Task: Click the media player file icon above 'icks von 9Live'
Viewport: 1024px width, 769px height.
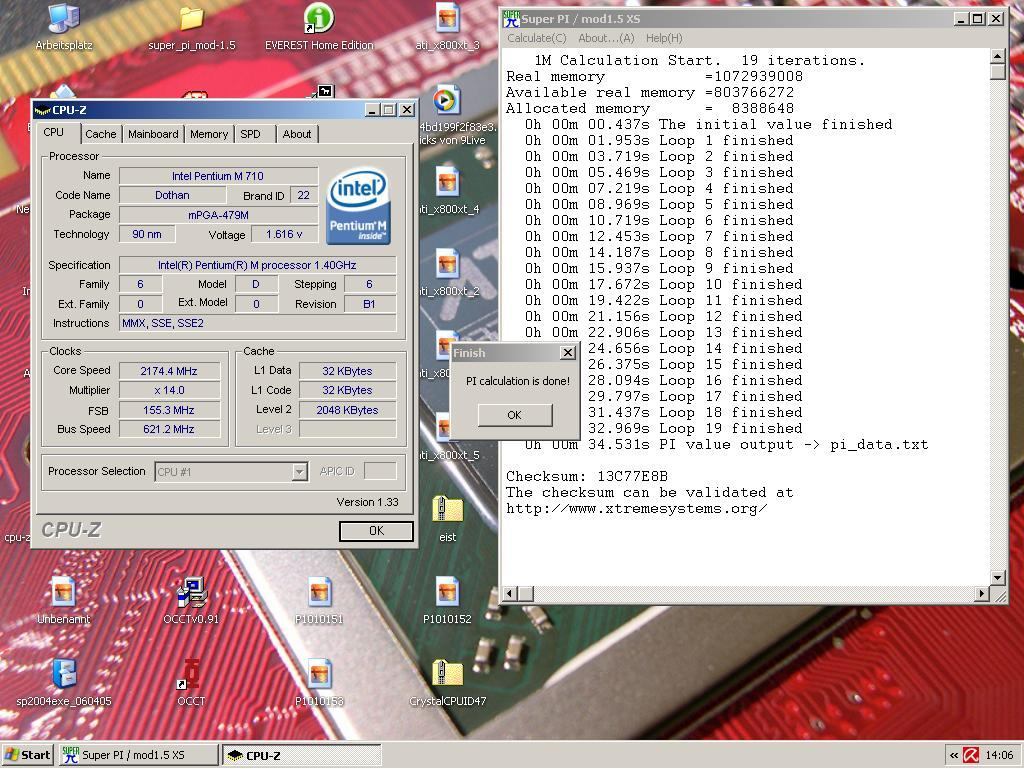Action: tap(447, 101)
